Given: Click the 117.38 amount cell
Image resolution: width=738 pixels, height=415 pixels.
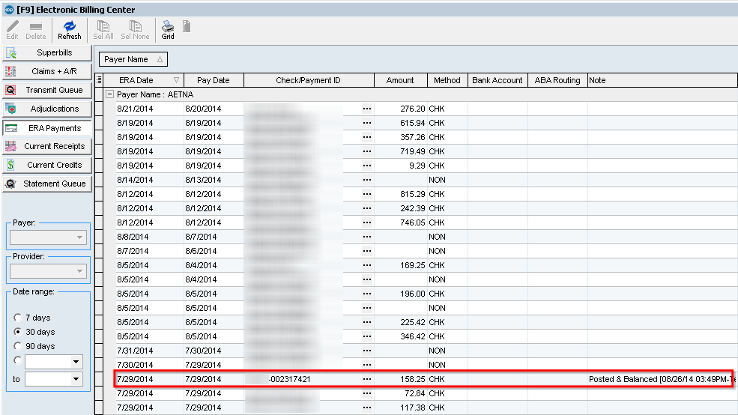Looking at the screenshot, I should 401,407.
